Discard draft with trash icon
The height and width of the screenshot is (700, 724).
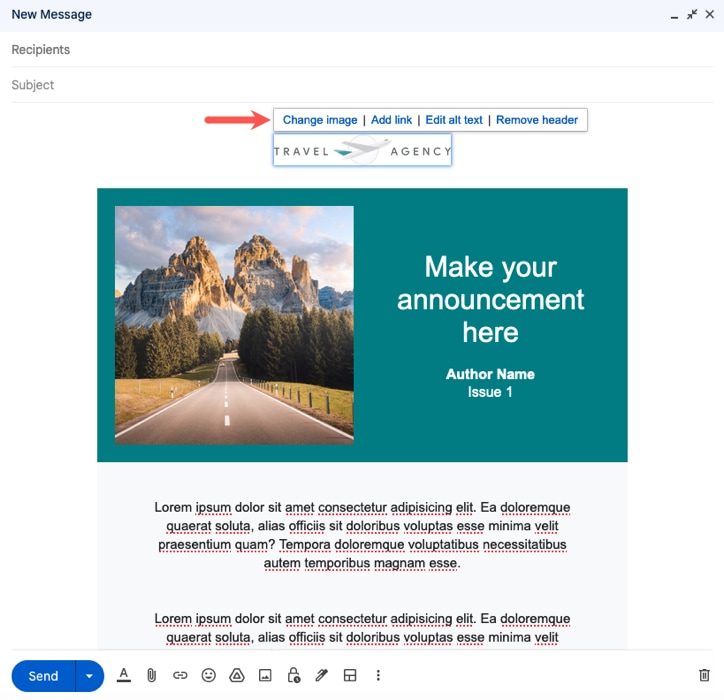pos(704,676)
